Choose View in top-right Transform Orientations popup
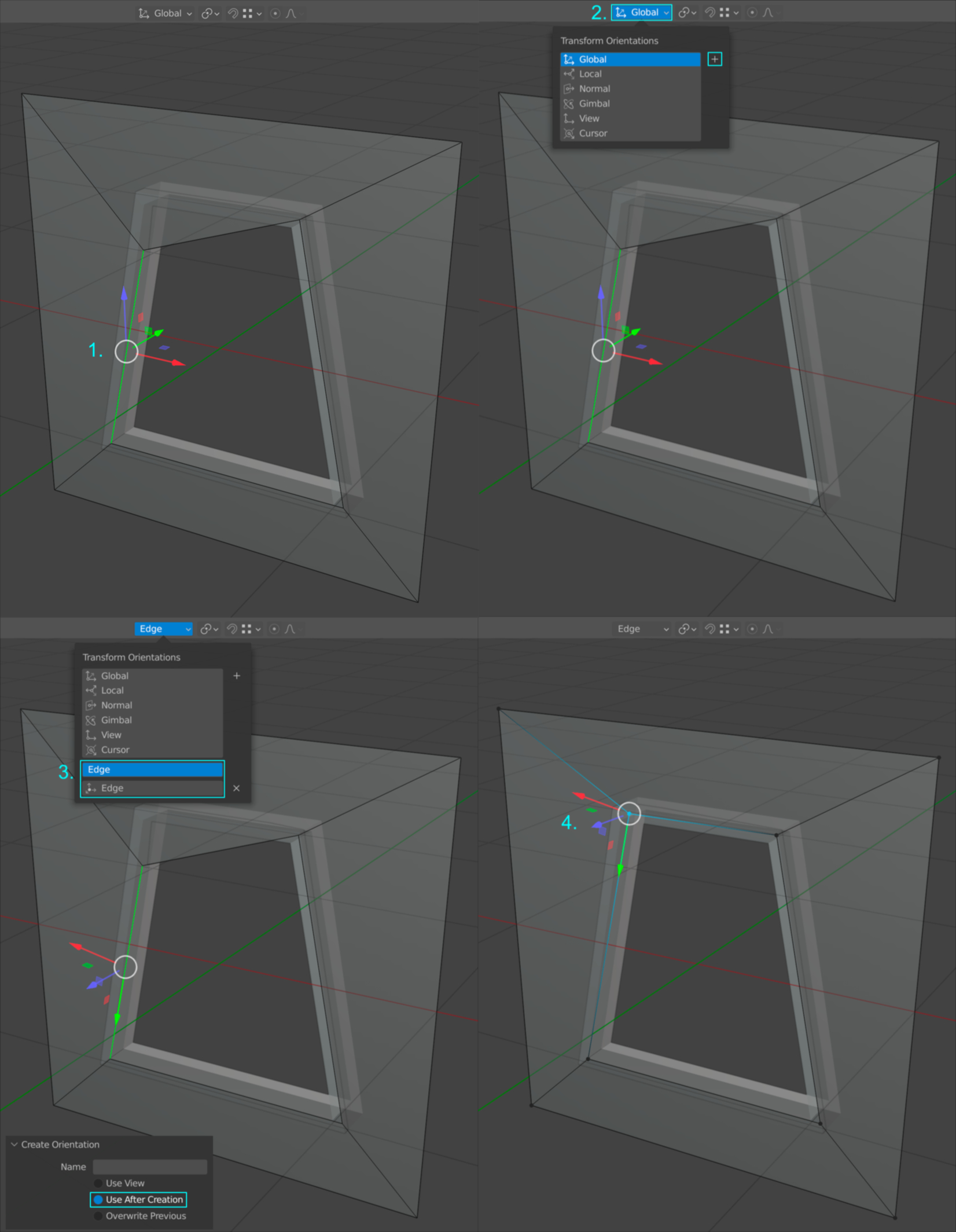This screenshot has height=1232, width=956. (630, 118)
